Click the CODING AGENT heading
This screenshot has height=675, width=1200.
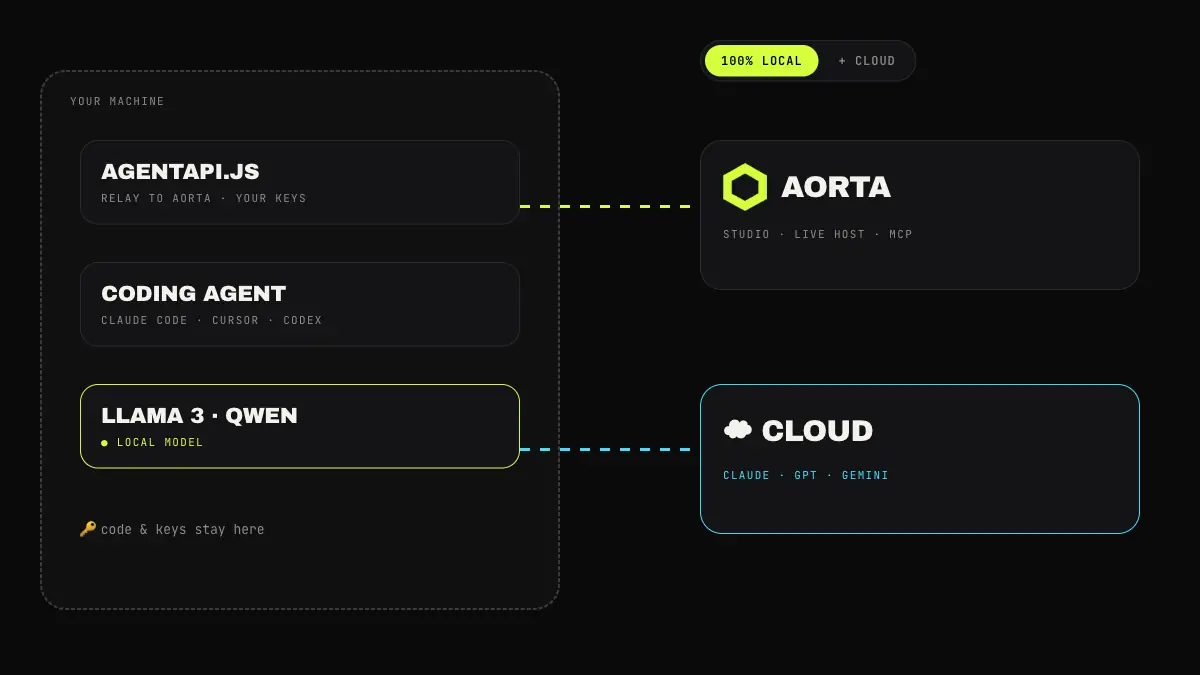194,294
